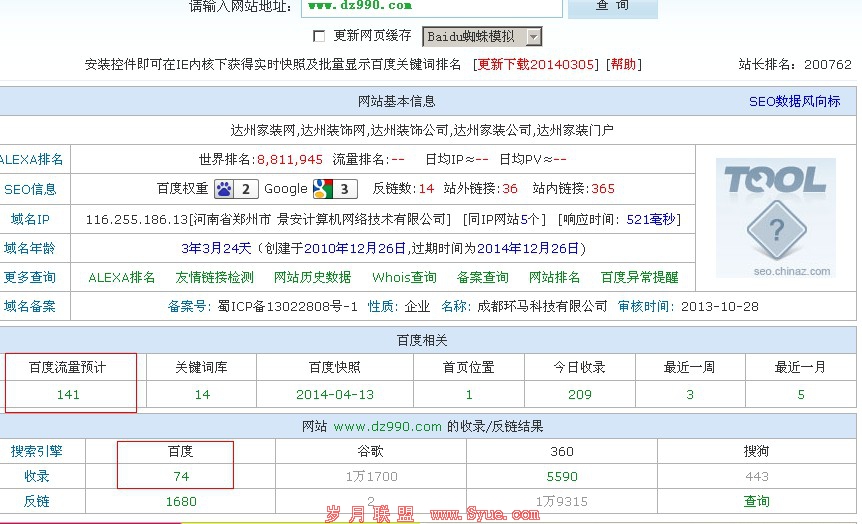This screenshot has width=862, height=524.
Task: Click 首页位置 value 1
Action: tap(469, 395)
